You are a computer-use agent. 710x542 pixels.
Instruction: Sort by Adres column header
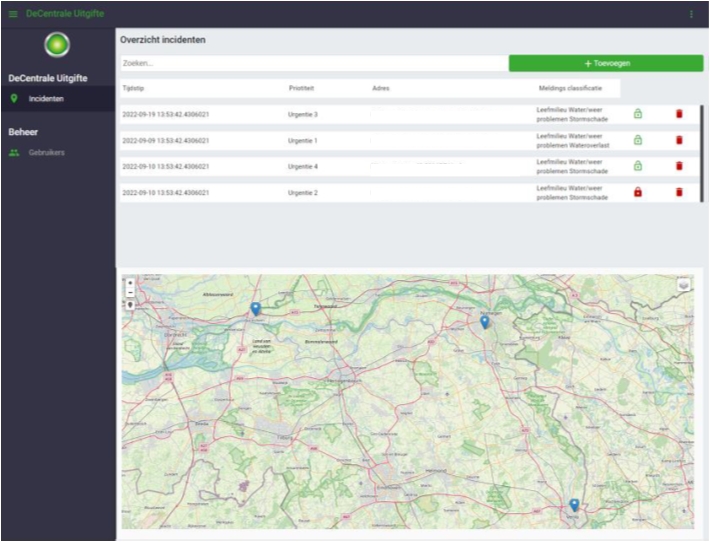click(380, 88)
